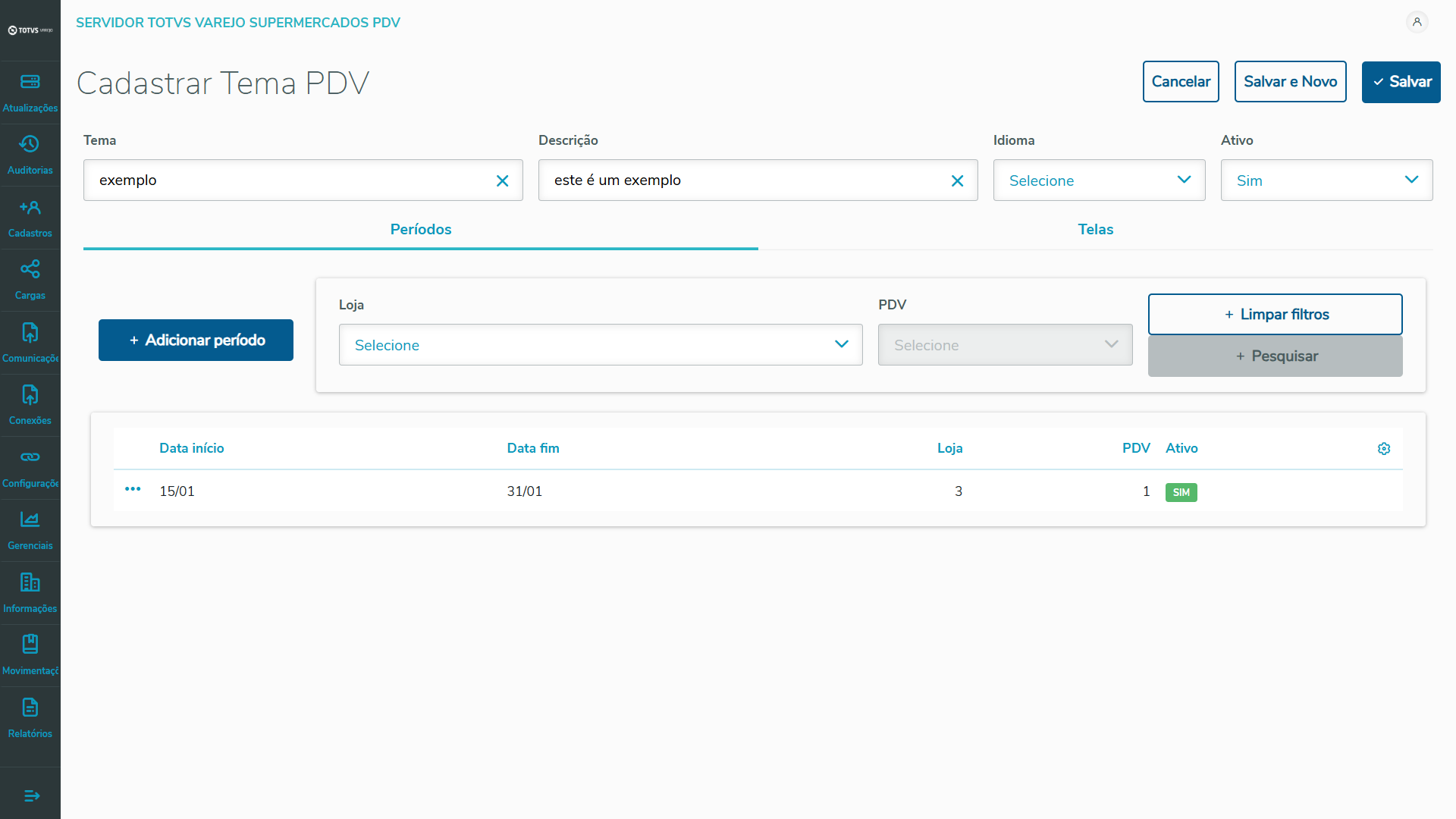This screenshot has width=1456, height=819.
Task: Expand the sidebar with the bottom arrow icon
Action: tap(31, 795)
